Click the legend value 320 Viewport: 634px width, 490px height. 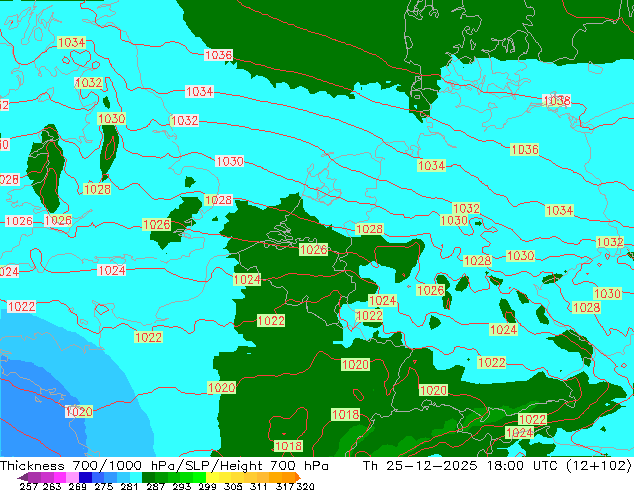(x=305, y=486)
